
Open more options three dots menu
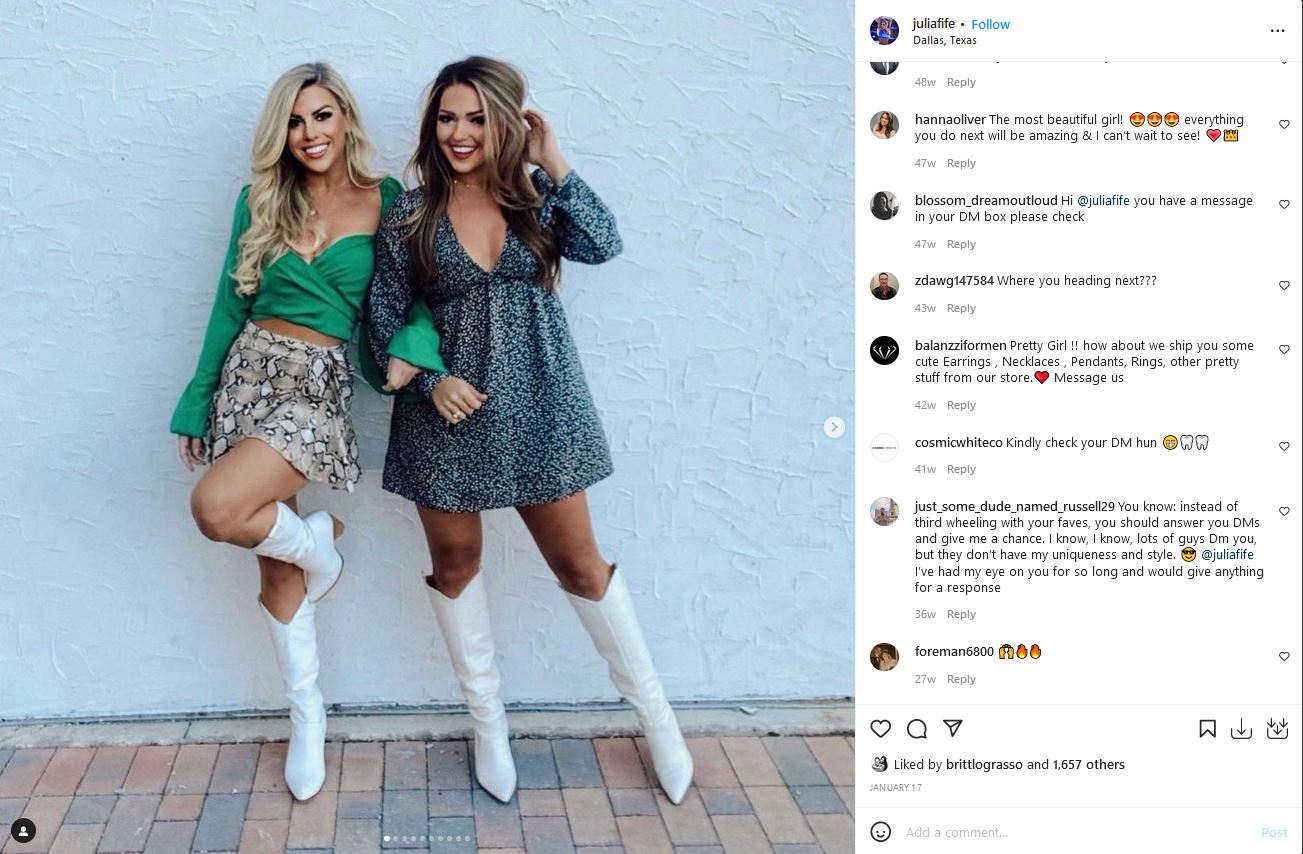[x=1277, y=31]
